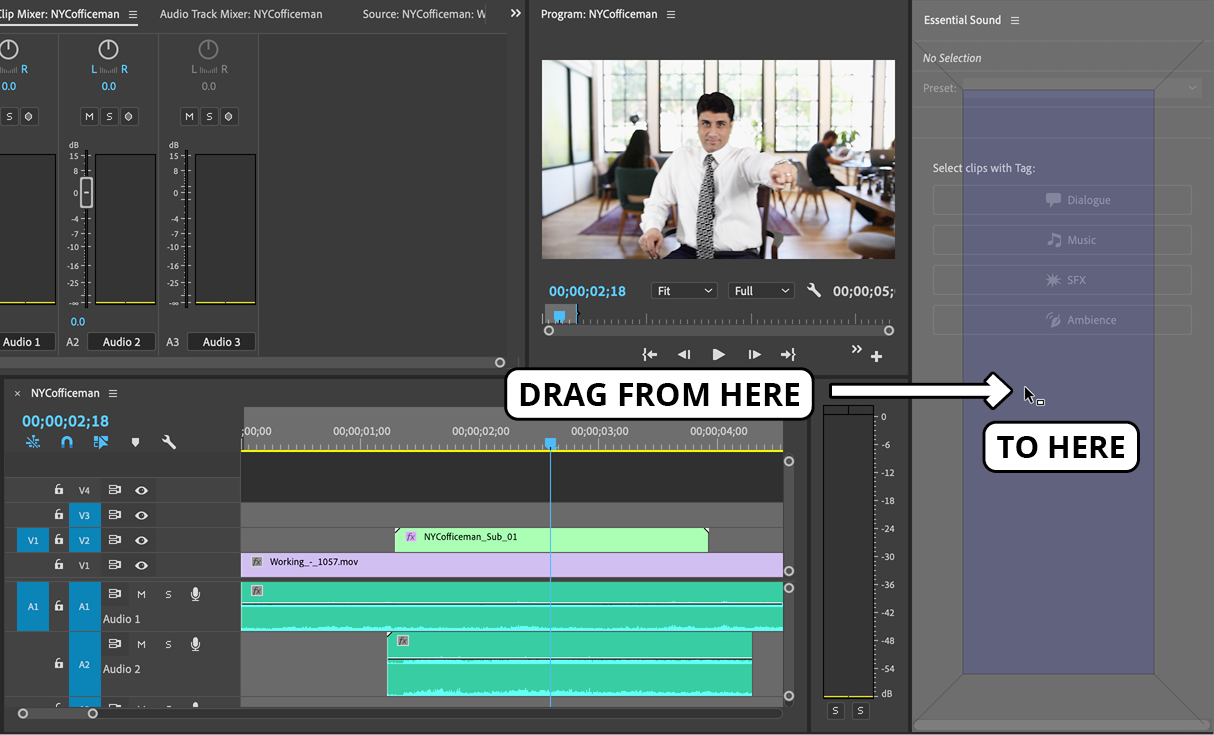
Task: Toggle Snap in Timeline magnet icon
Action: pyautogui.click(x=67, y=442)
